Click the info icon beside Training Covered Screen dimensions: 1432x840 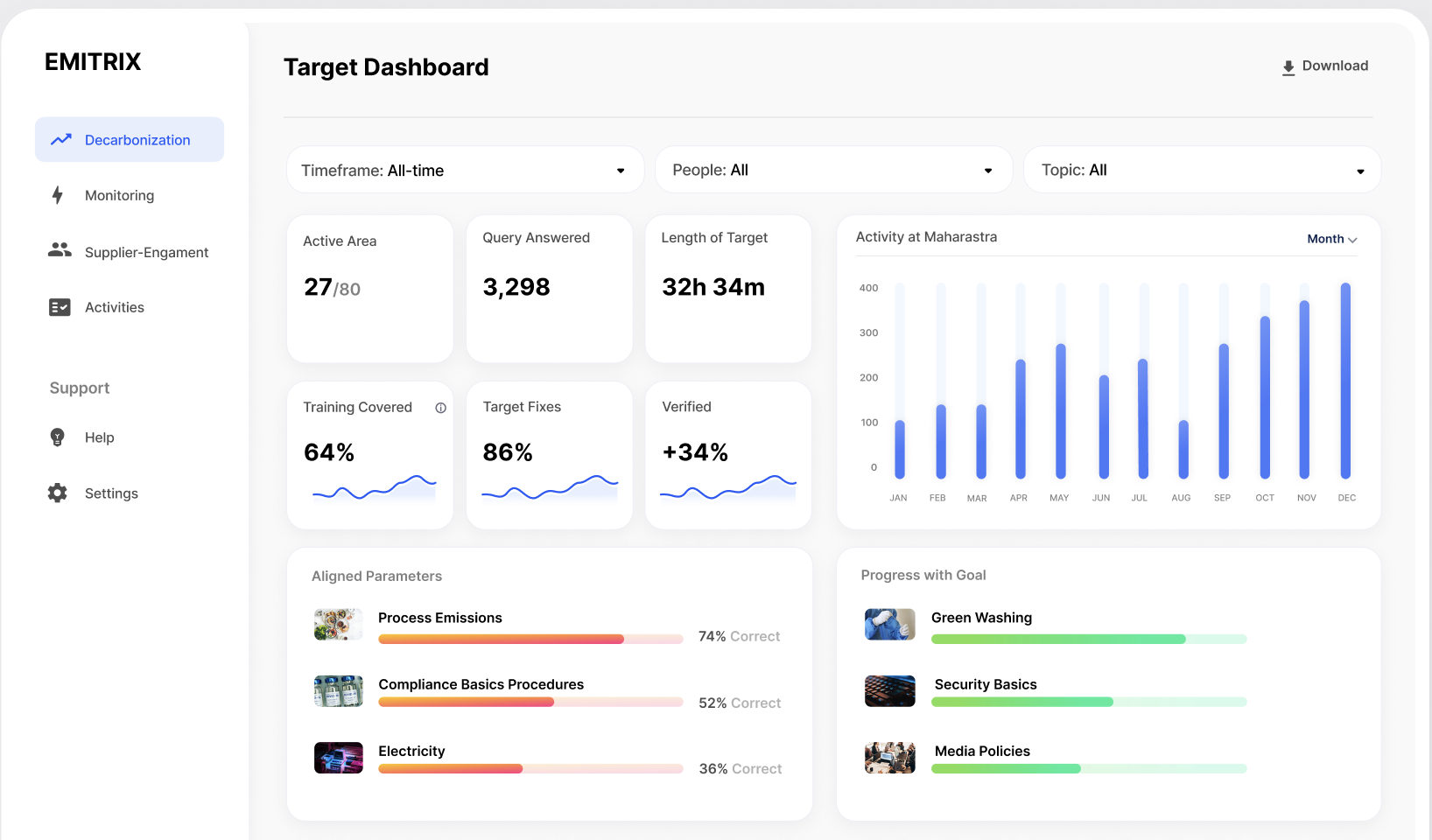441,408
